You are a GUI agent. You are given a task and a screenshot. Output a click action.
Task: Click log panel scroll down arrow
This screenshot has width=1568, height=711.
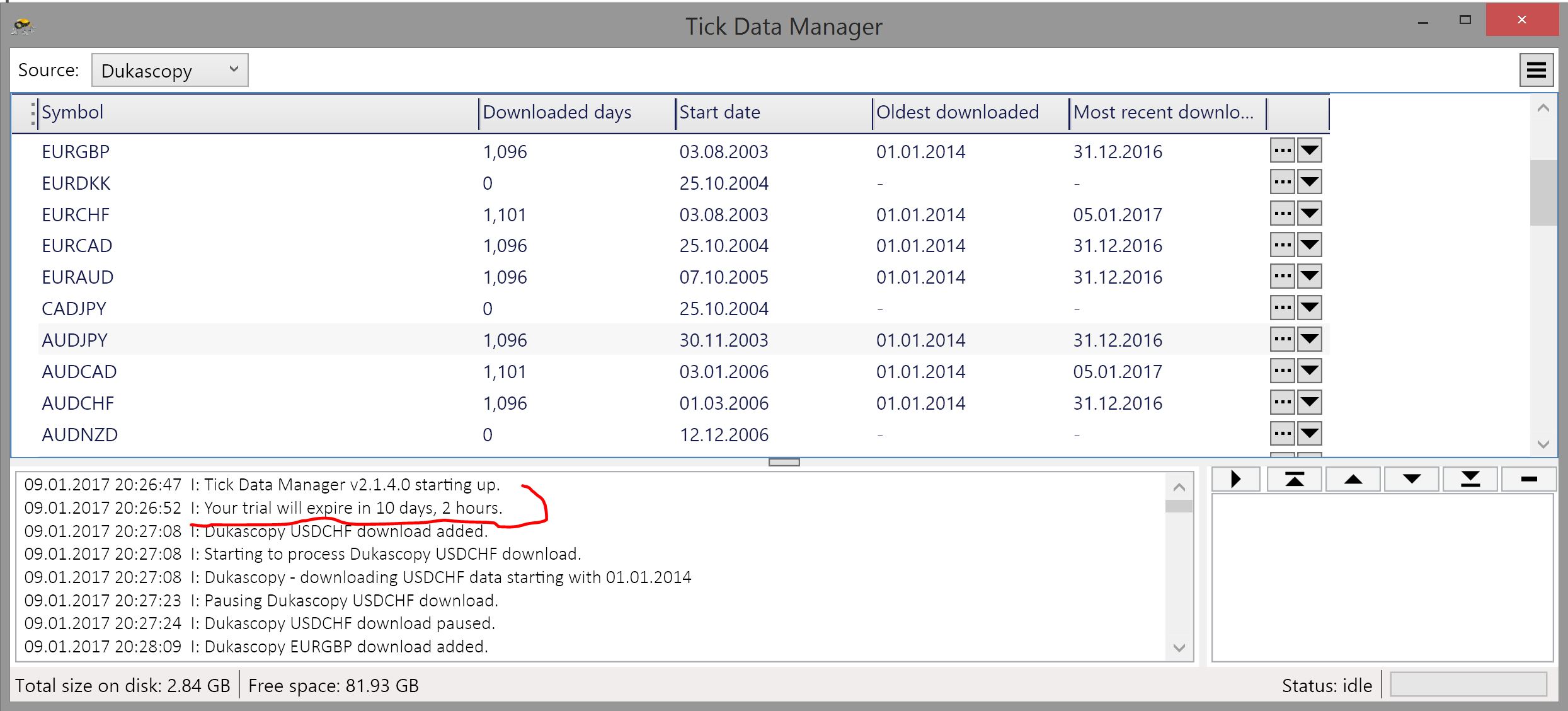point(1179,647)
